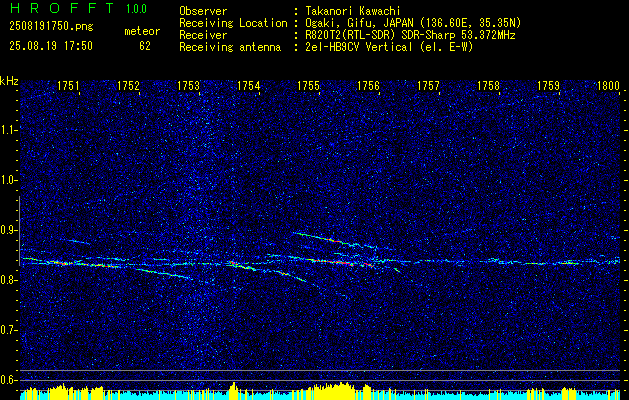Click the 0.7 frequency axis label
The height and width of the screenshot is (400, 629).
pos(8,330)
